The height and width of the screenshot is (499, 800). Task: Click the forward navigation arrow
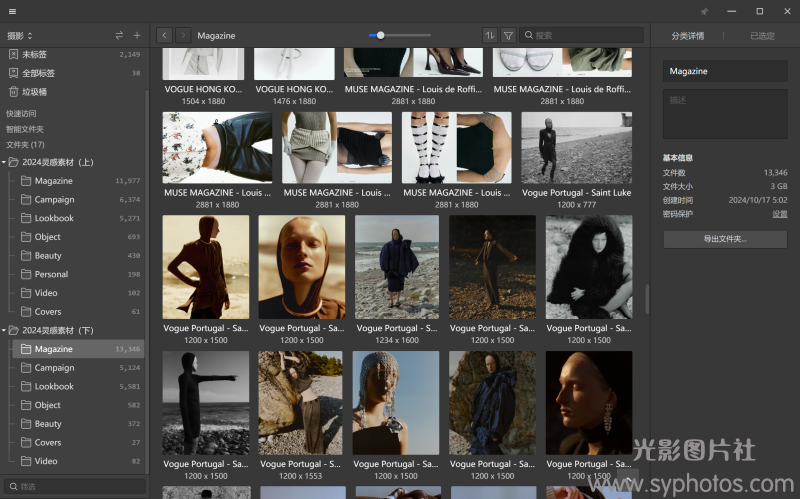(183, 35)
